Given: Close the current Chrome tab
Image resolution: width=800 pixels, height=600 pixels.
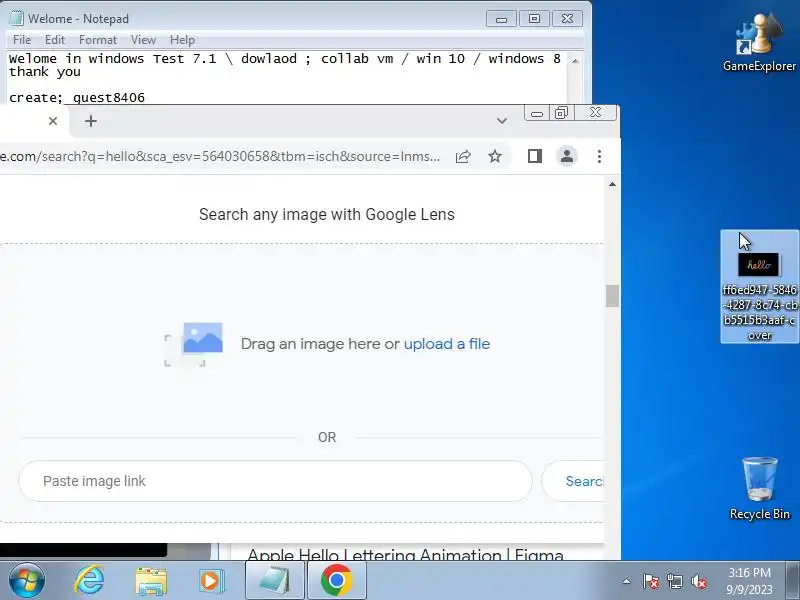Looking at the screenshot, I should 53,121.
